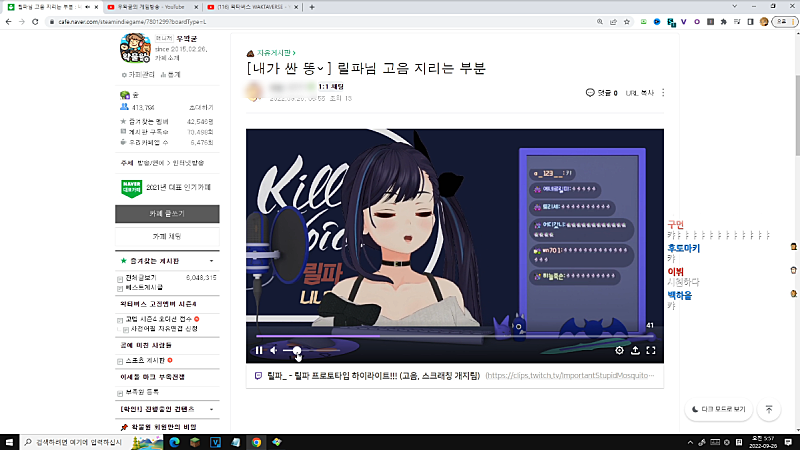800x450 pixels.
Task: Open the cafe chat button
Action: point(167,237)
